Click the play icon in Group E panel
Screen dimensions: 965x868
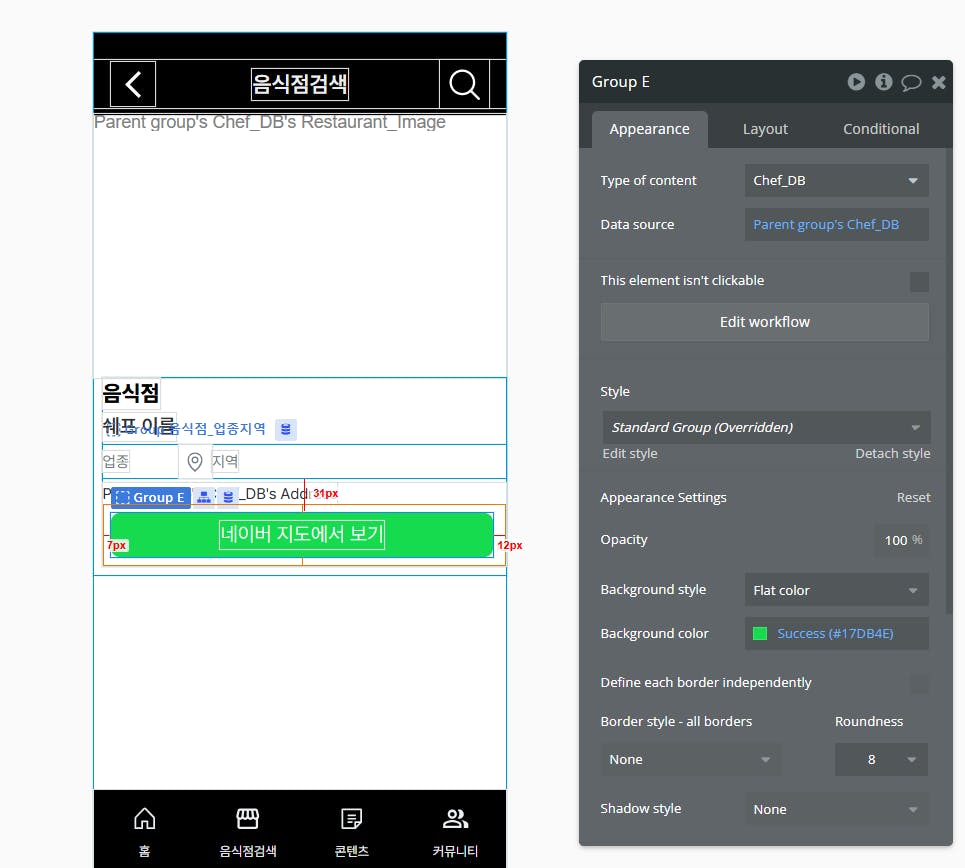[x=855, y=82]
